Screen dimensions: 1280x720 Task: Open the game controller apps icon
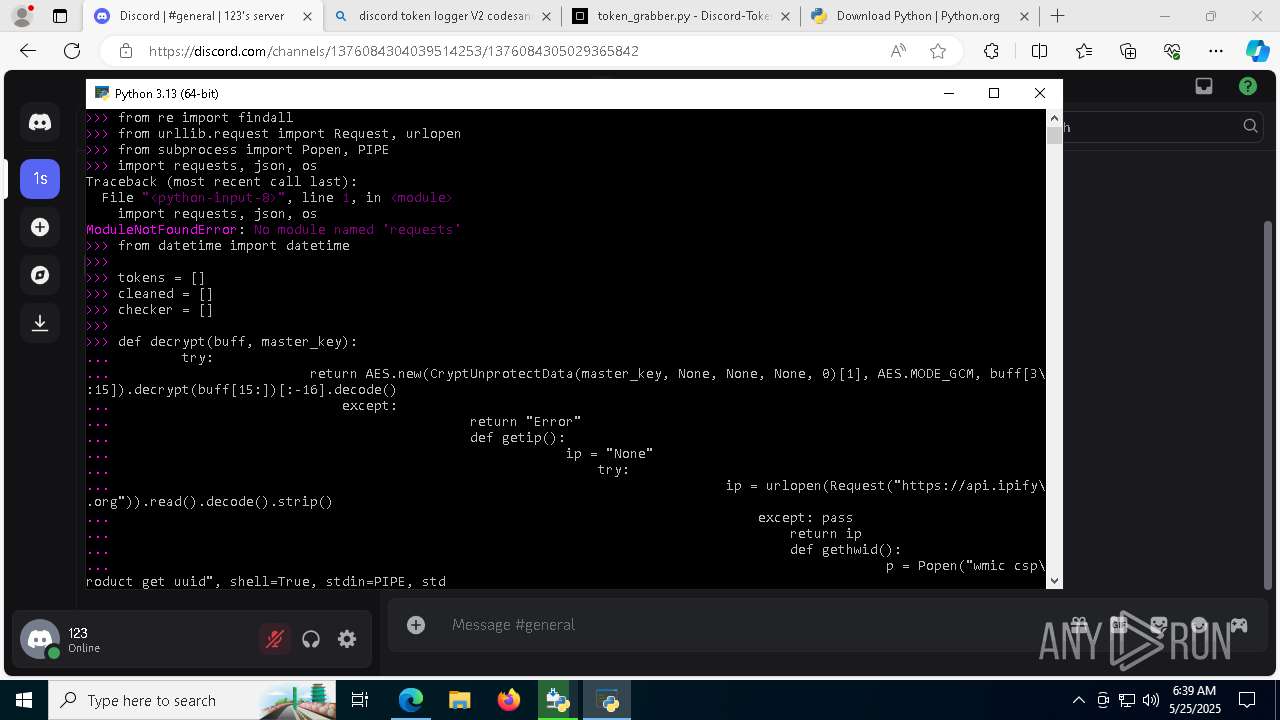pos(1239,625)
